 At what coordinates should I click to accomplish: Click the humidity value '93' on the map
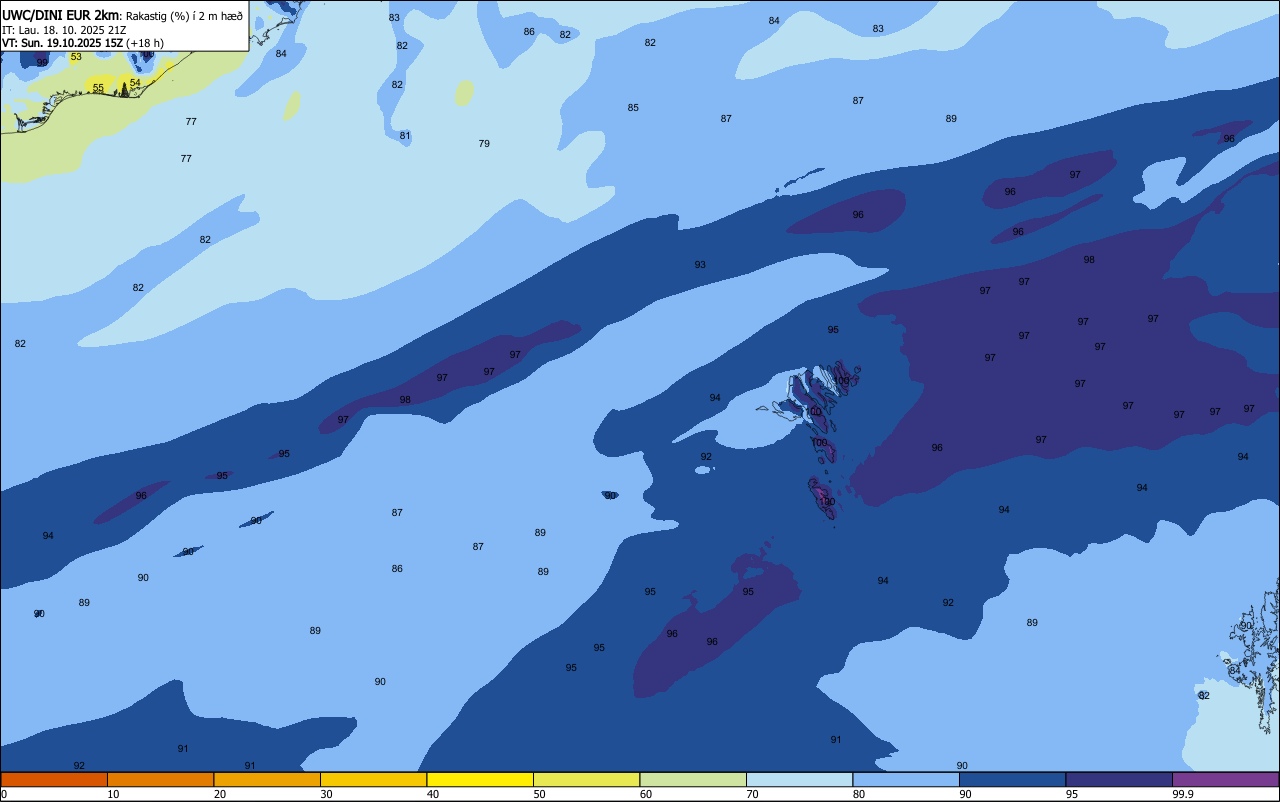click(700, 265)
